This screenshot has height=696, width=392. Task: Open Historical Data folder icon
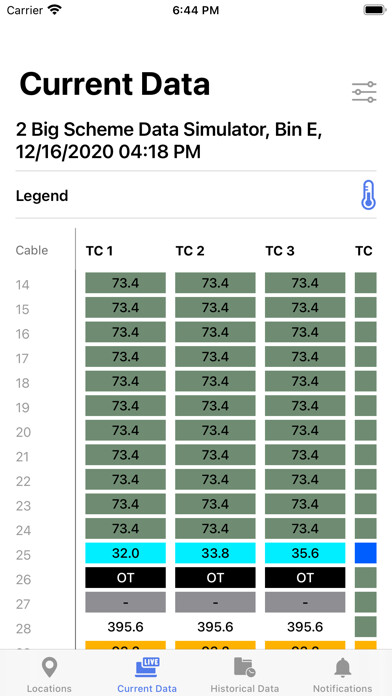pos(245,667)
